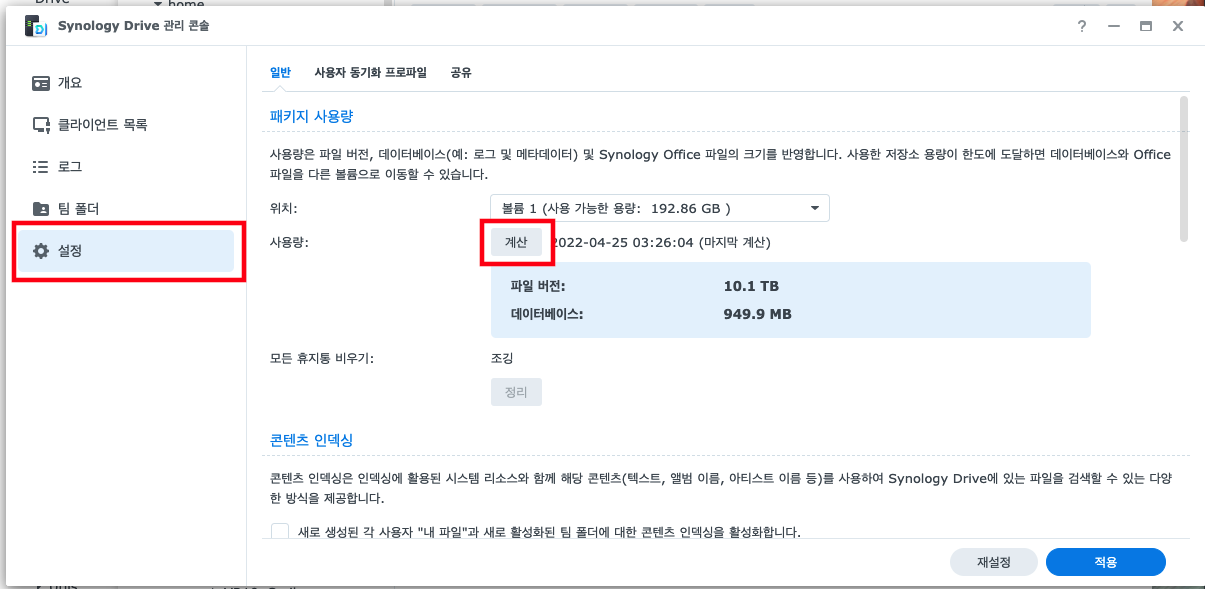Click the 모든 휴지통 비우기: label
Viewport: 1205px width, 589px height.
[x=322, y=358]
